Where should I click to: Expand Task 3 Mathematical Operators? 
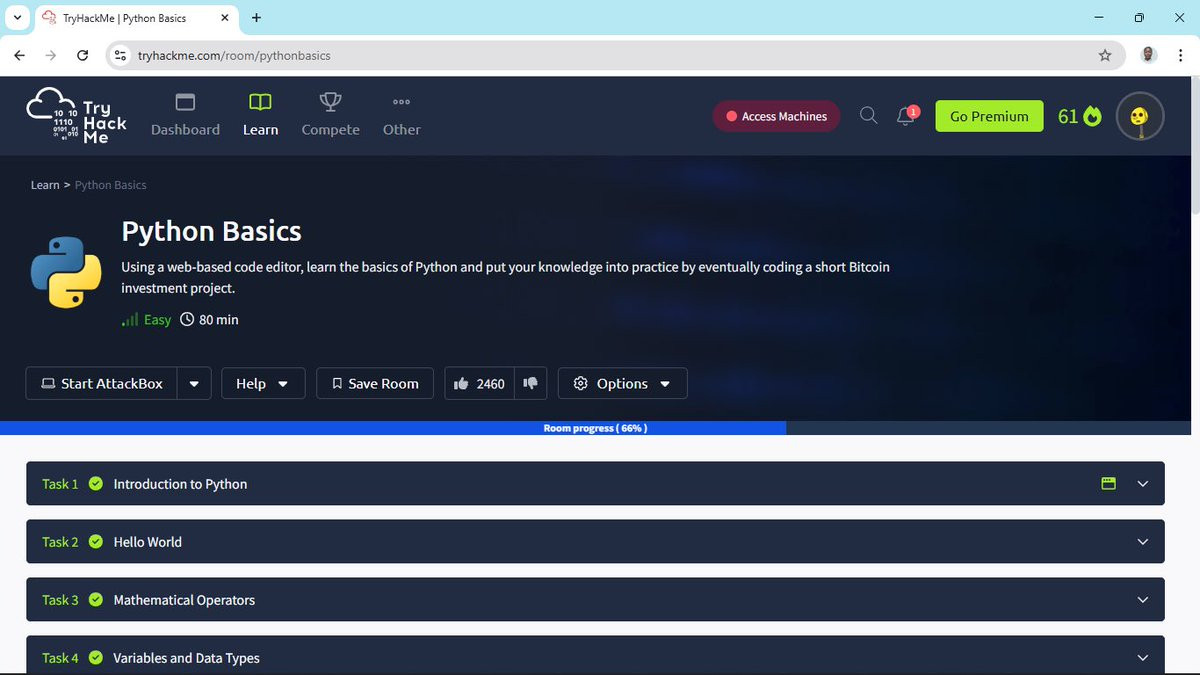click(595, 600)
